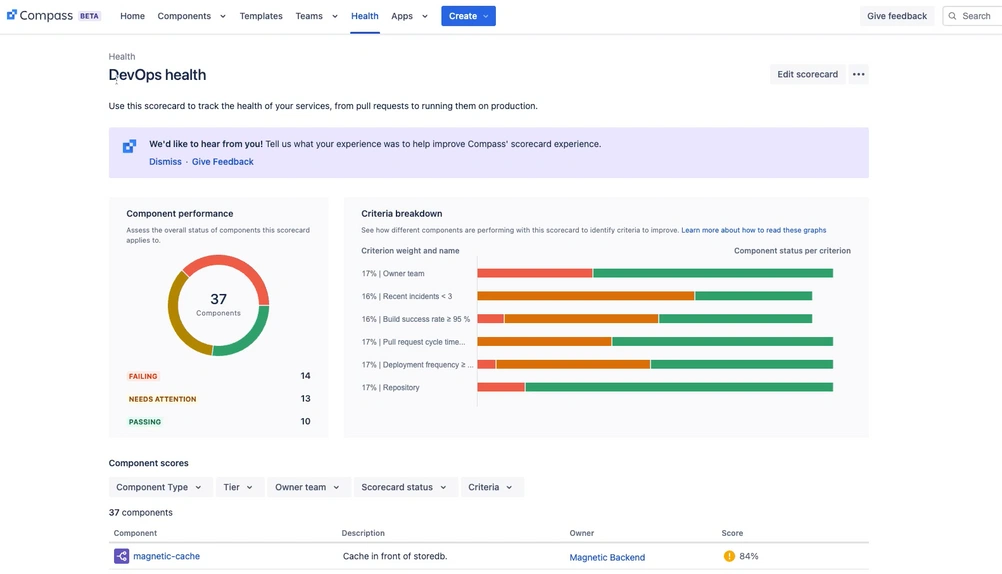This screenshot has height=574, width=1002.
Task: Click the green bar for Repository criterion
Action: [678, 387]
